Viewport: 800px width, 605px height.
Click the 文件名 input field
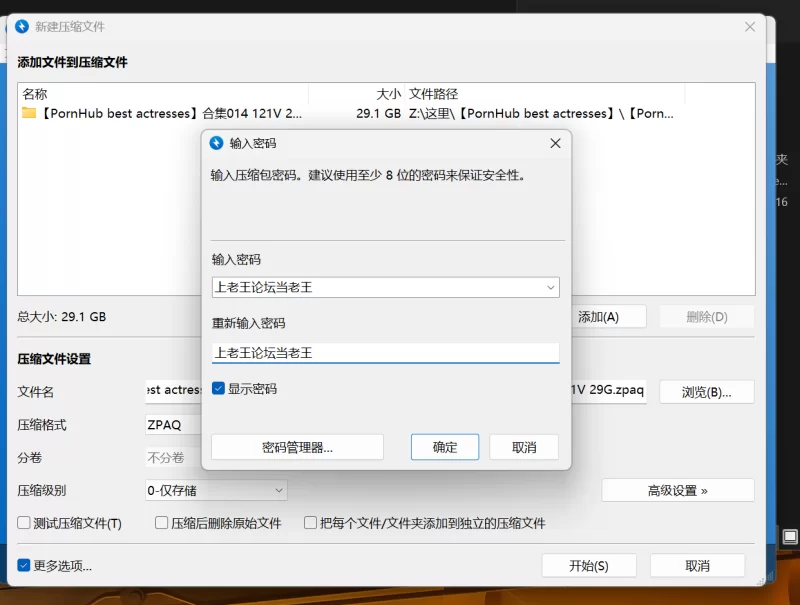point(173,391)
